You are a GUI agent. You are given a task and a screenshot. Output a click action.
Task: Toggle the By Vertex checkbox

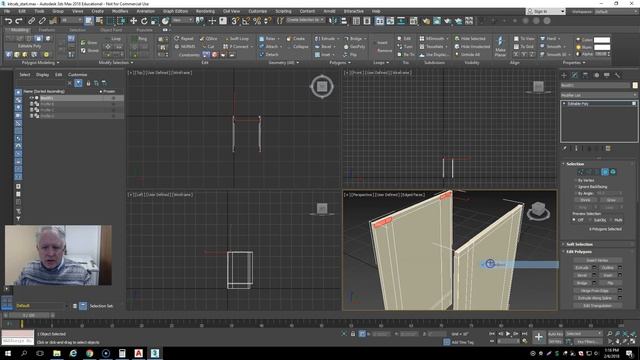pyautogui.click(x=576, y=180)
